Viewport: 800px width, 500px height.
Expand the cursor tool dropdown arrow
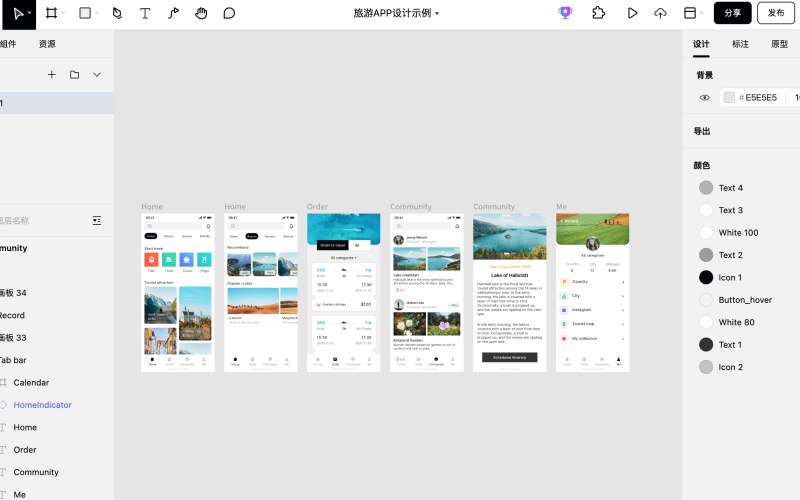[30, 13]
